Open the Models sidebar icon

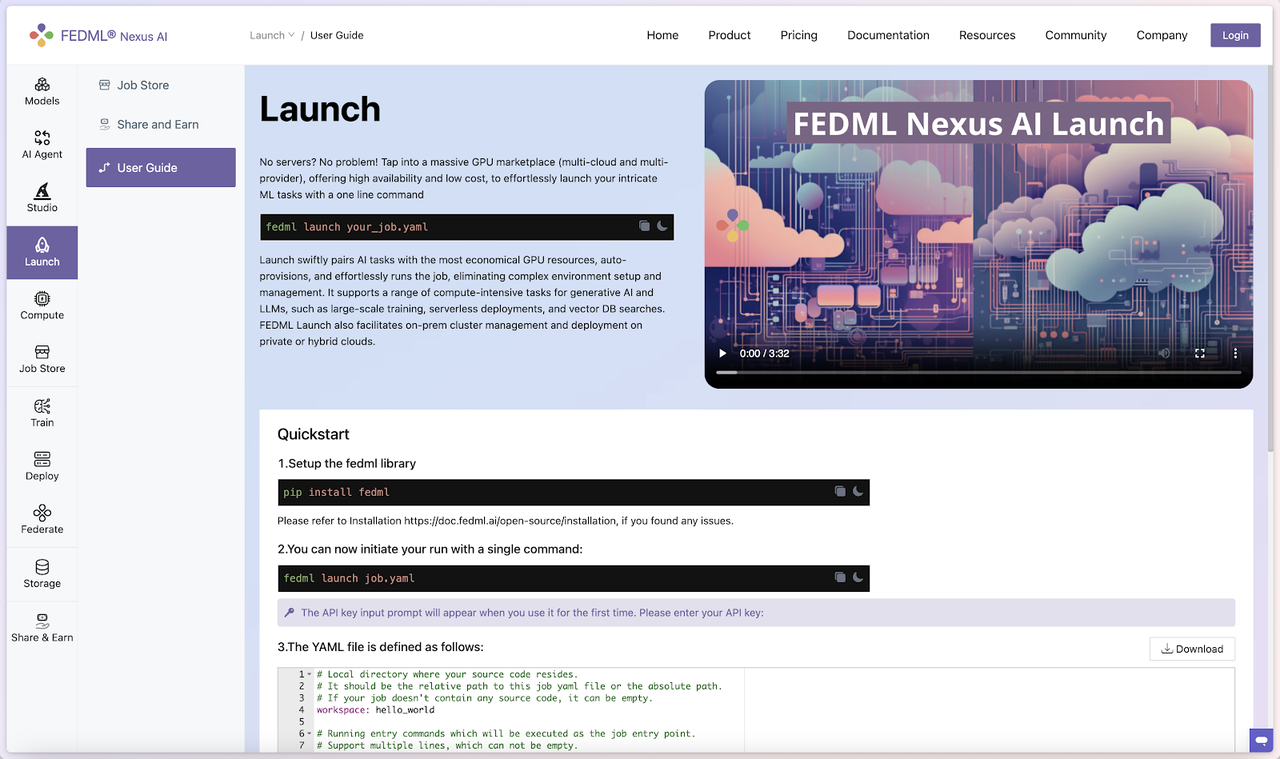[x=42, y=91]
